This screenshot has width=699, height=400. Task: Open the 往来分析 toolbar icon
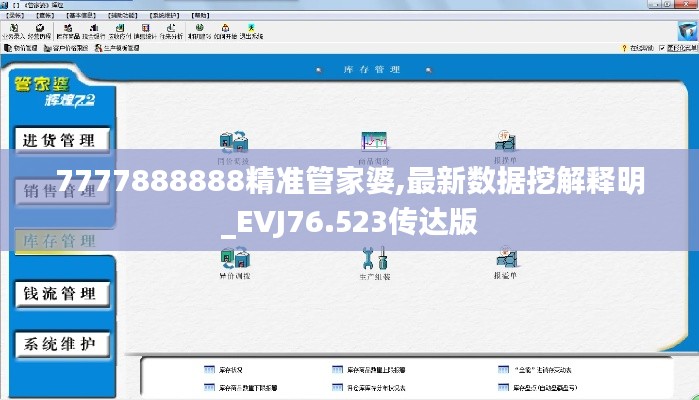(171, 31)
